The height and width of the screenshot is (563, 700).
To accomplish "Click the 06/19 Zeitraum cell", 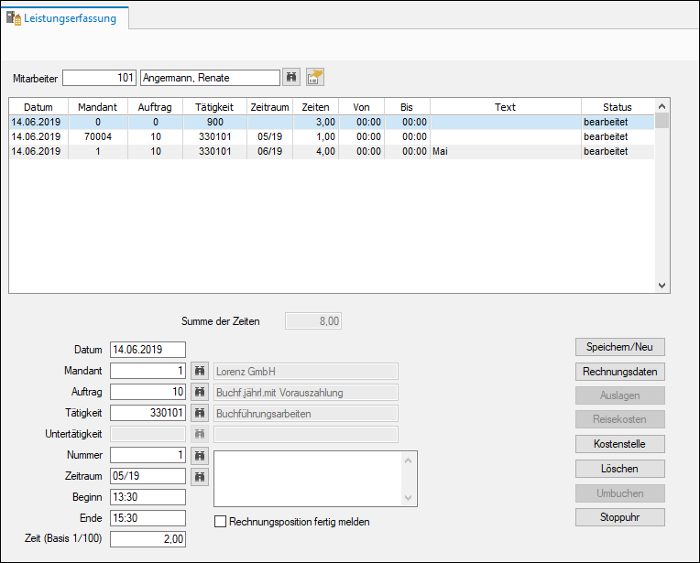I will pyautogui.click(x=270, y=151).
